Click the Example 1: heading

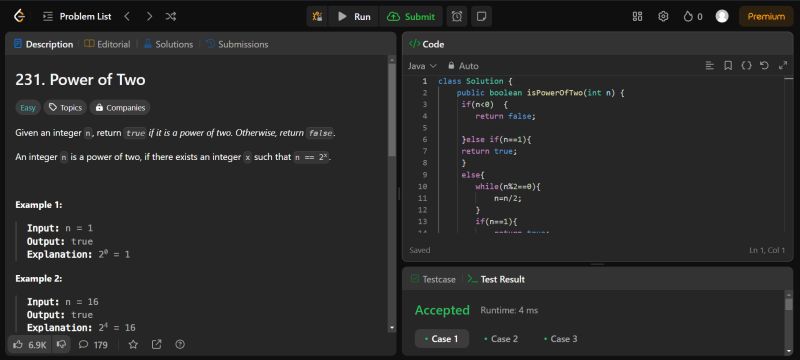39,205
